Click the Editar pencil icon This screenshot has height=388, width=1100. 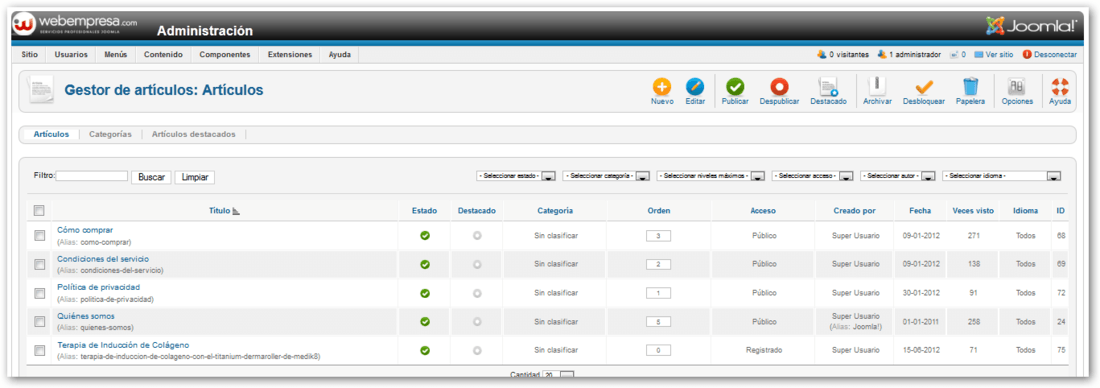[x=695, y=86]
